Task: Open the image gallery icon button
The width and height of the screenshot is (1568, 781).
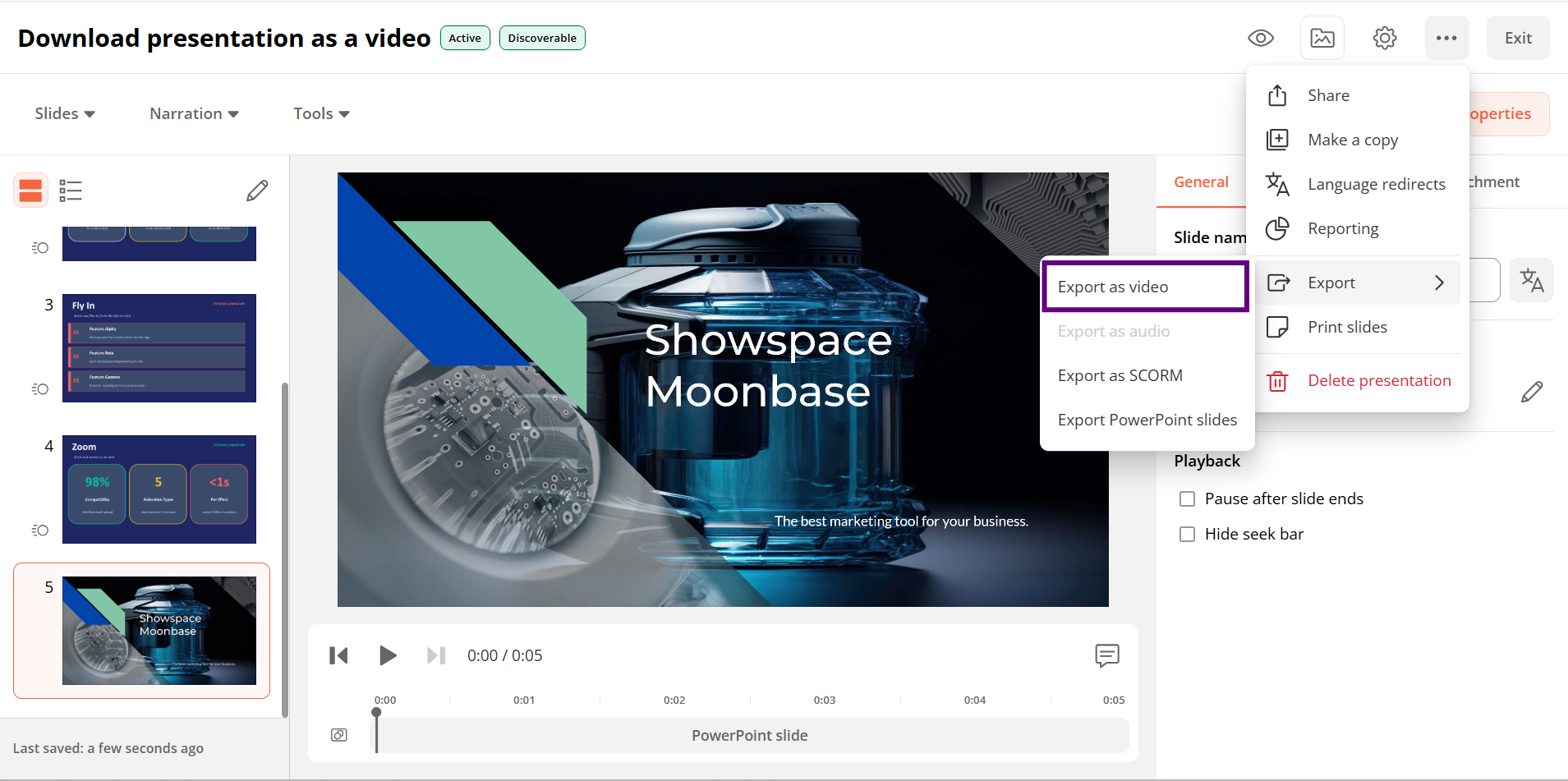Action: (x=1322, y=38)
